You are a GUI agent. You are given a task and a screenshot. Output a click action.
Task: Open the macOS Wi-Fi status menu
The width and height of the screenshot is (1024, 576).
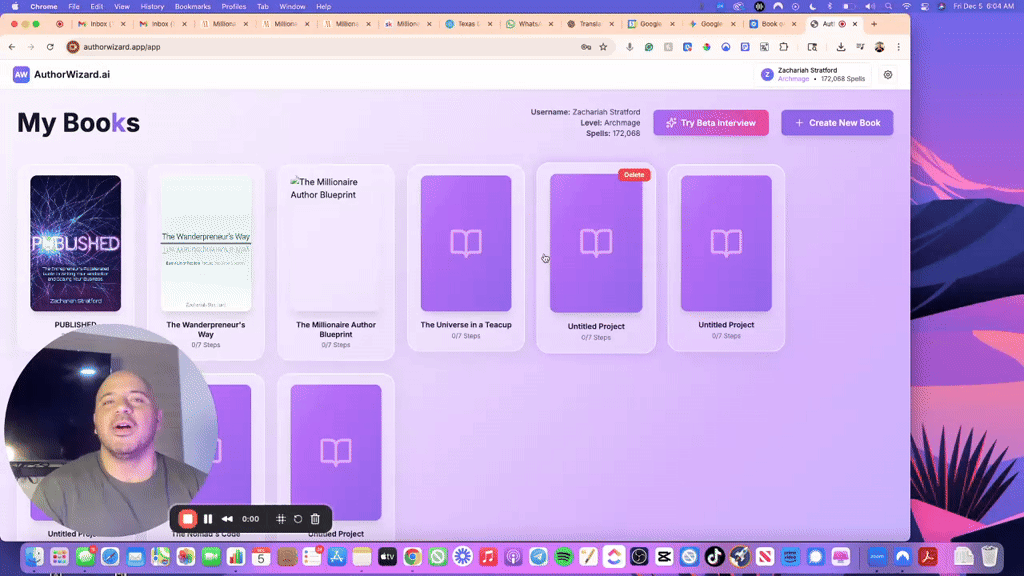[x=906, y=7]
